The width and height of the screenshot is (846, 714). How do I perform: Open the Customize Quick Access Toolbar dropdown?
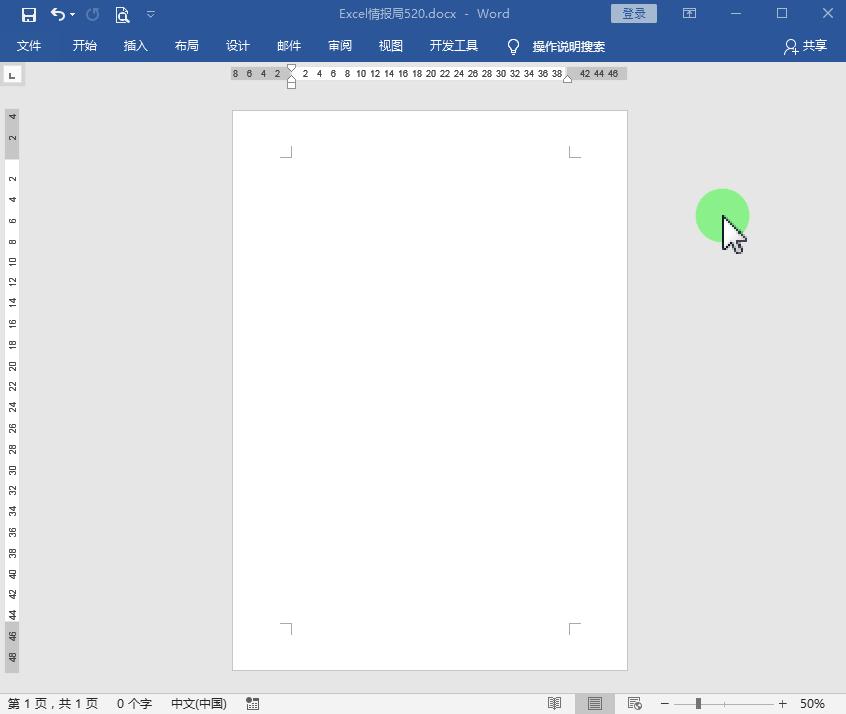point(151,14)
